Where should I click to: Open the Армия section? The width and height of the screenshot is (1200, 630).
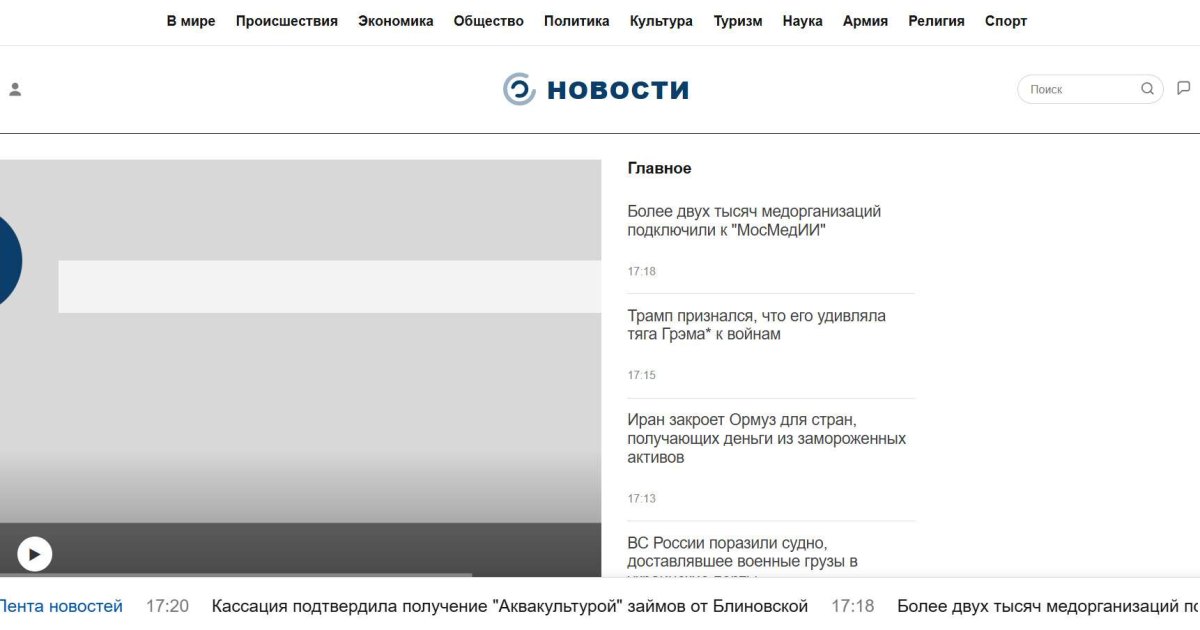(866, 21)
